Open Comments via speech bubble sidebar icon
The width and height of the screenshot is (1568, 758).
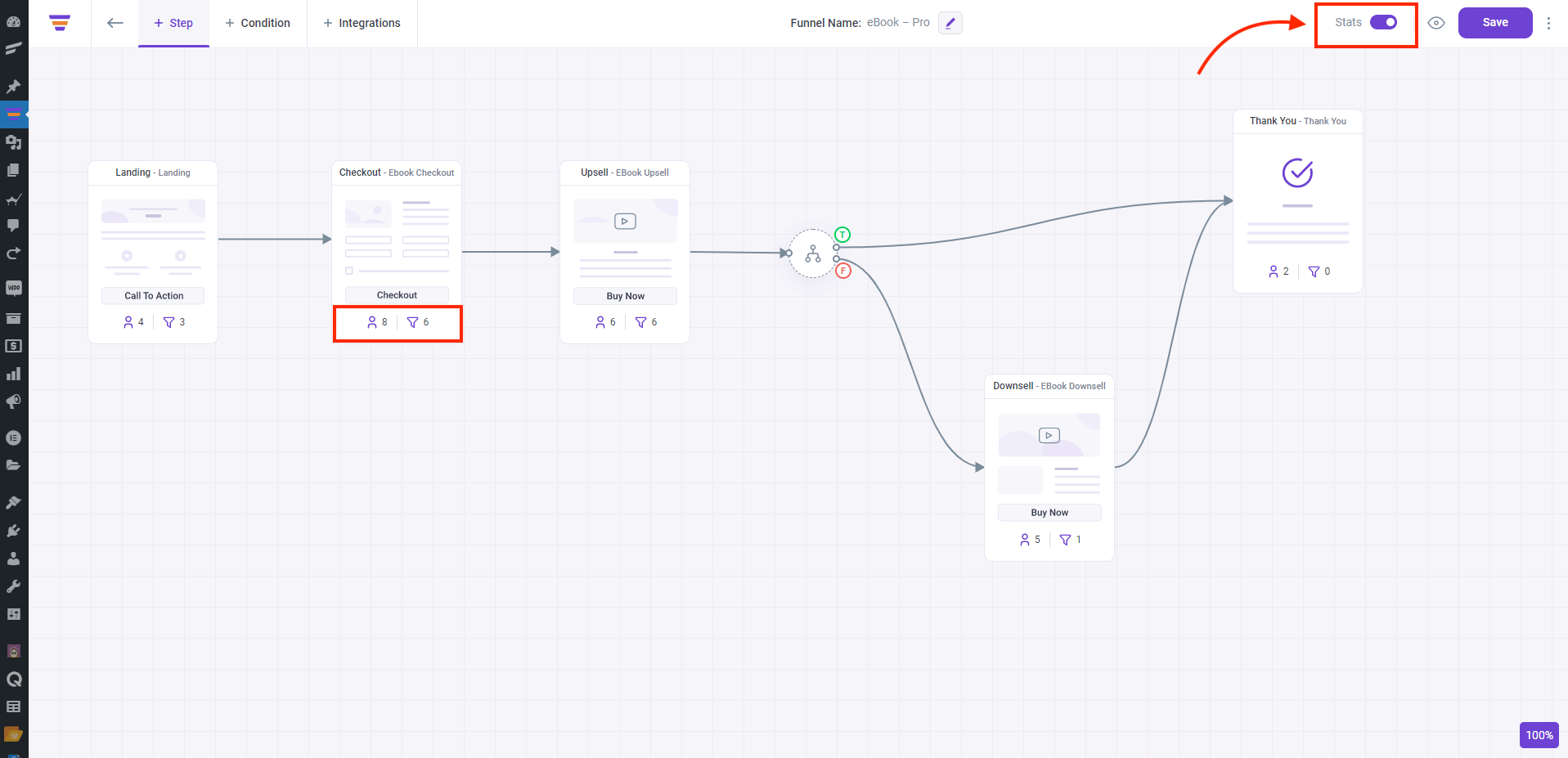pyautogui.click(x=13, y=226)
